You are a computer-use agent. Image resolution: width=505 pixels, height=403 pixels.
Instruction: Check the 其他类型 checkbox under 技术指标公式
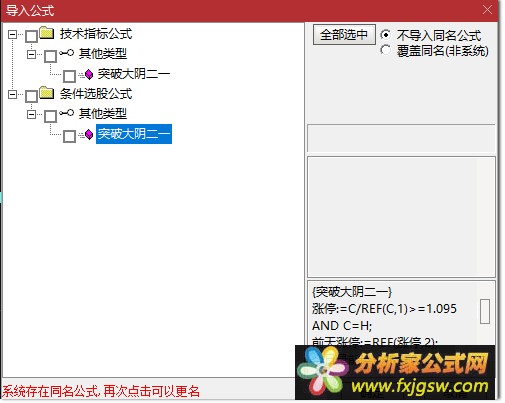[x=50, y=56]
